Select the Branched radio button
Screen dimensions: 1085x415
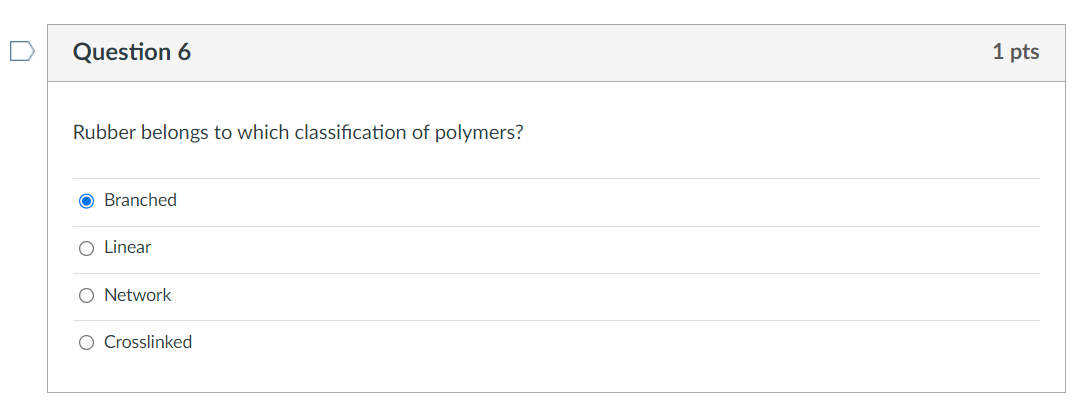(x=86, y=201)
